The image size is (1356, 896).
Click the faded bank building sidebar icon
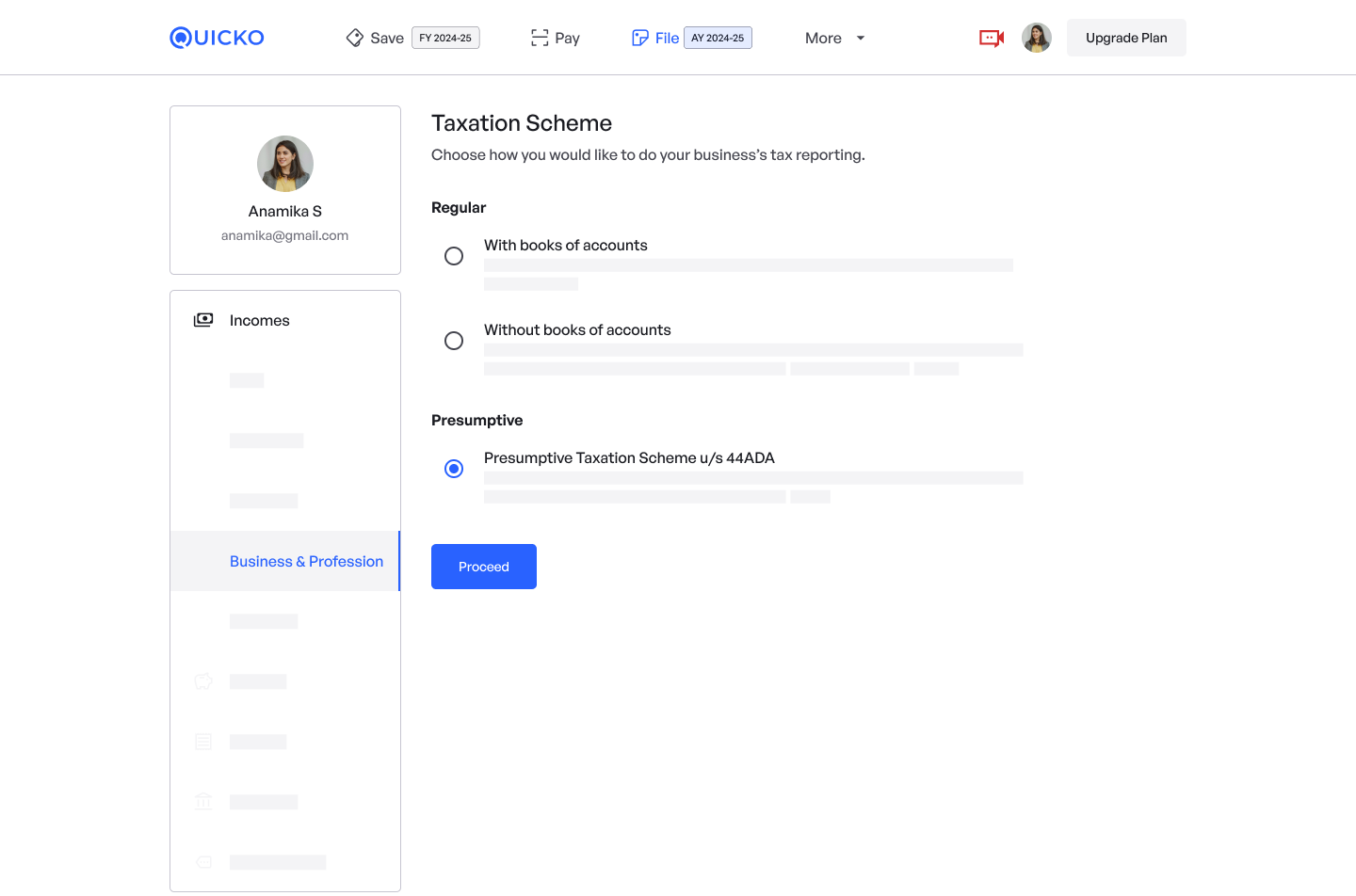pos(203,802)
